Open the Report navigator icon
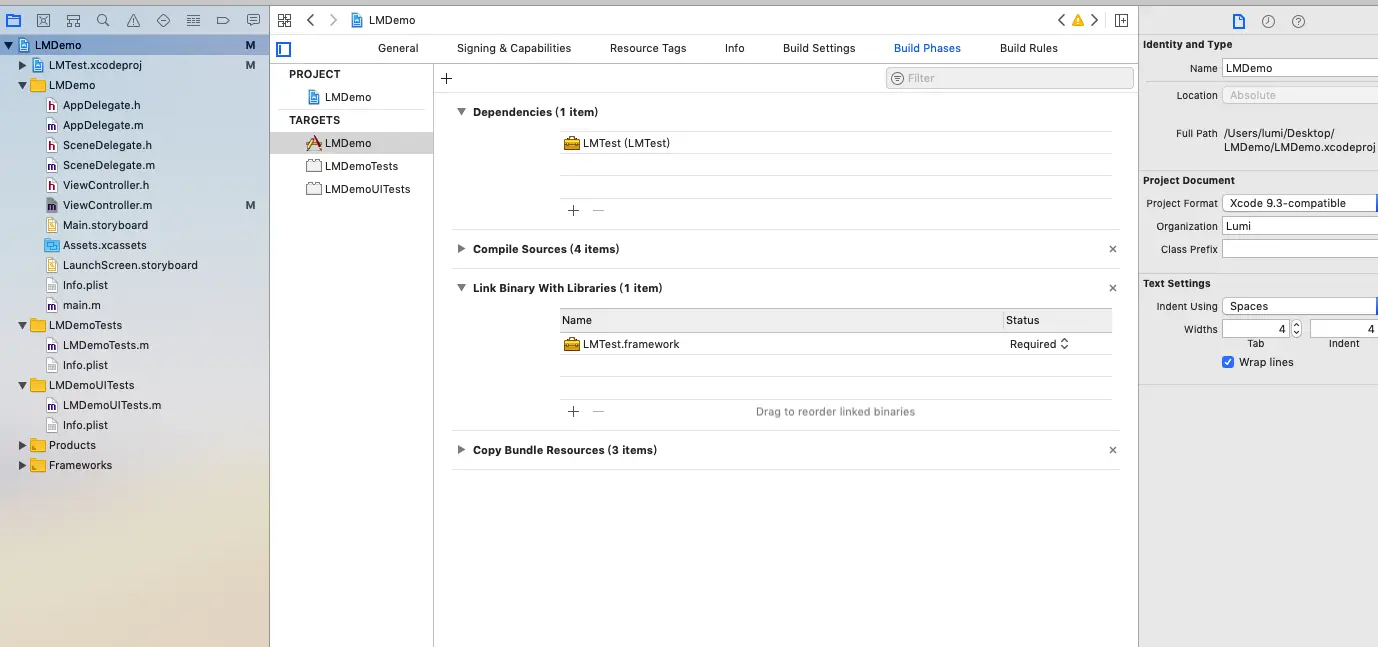 click(253, 20)
